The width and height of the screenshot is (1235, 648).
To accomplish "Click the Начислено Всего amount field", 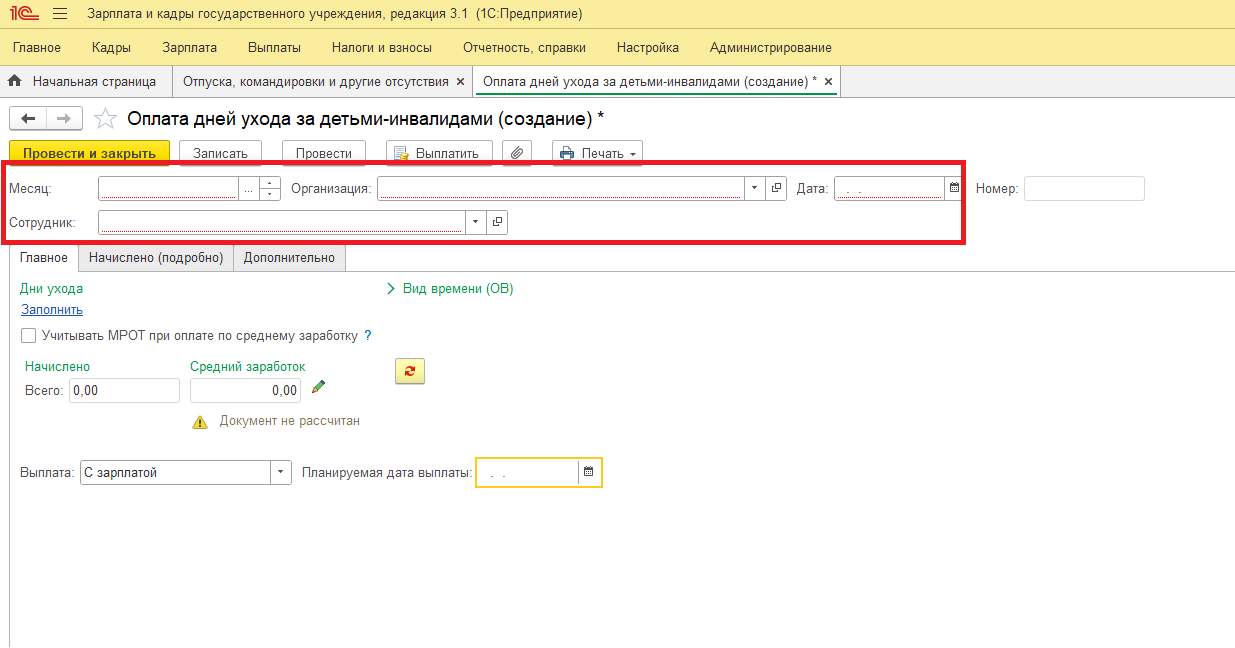I will 124,390.
